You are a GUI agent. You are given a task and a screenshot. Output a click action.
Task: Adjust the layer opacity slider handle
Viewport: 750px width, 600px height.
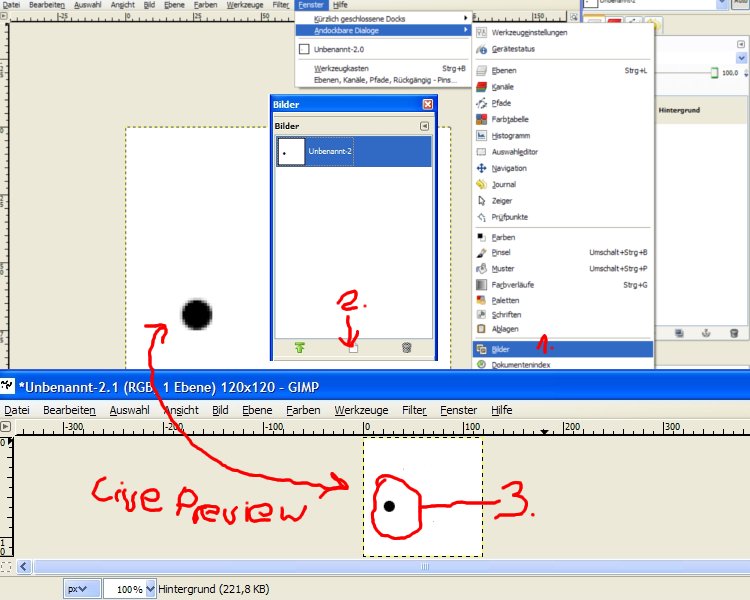[x=714, y=73]
